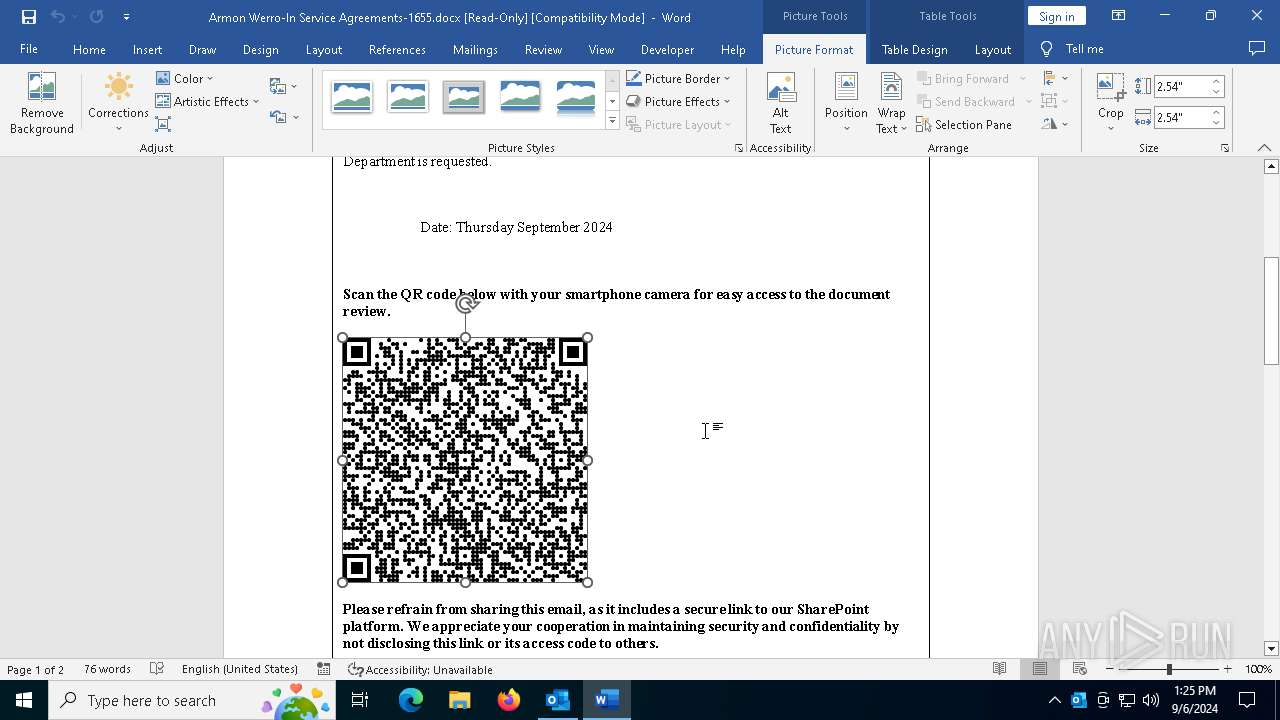
Task: Click the shape width input field
Action: [x=1182, y=118]
